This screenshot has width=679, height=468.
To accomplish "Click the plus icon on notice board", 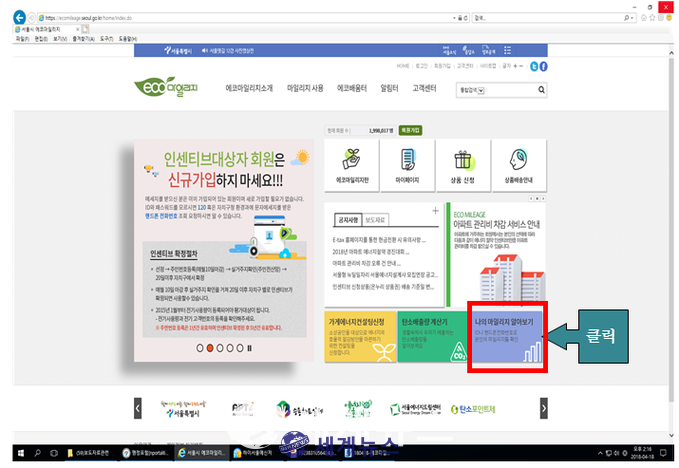I will click(x=435, y=211).
